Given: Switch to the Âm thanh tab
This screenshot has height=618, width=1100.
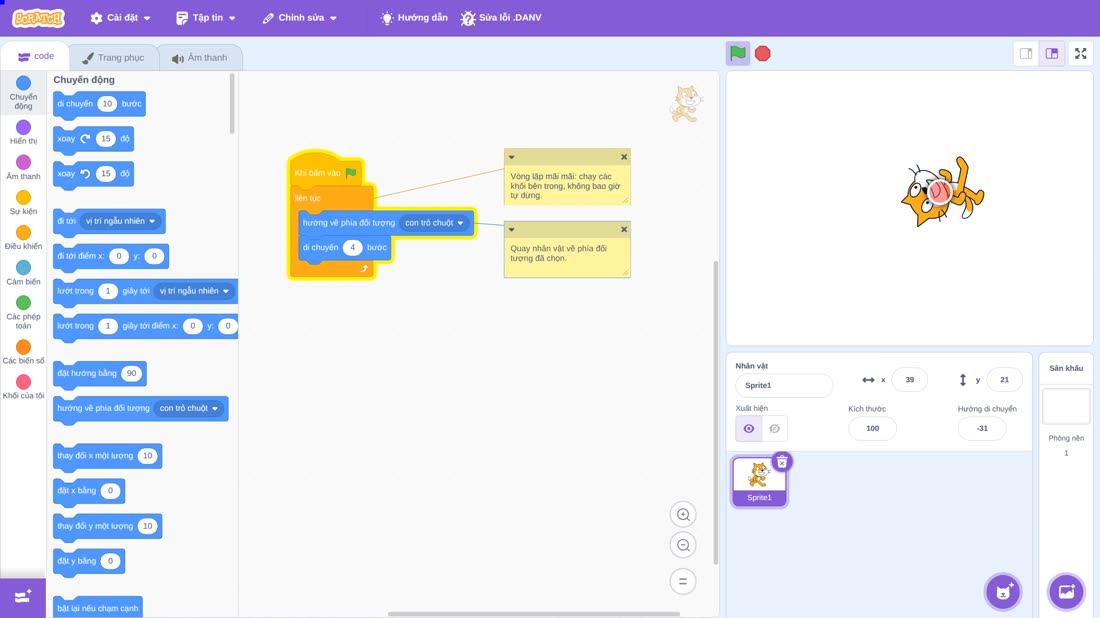Looking at the screenshot, I should tap(200, 58).
